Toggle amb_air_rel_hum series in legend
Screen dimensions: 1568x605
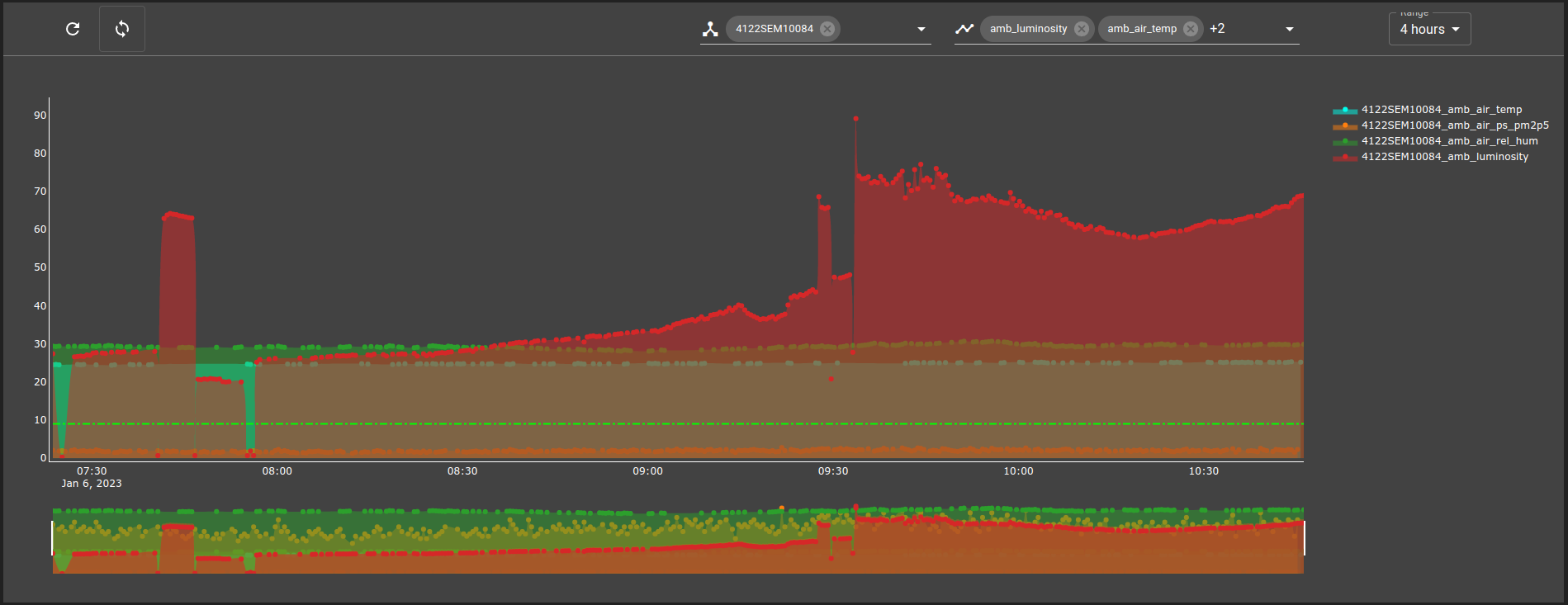click(1435, 141)
